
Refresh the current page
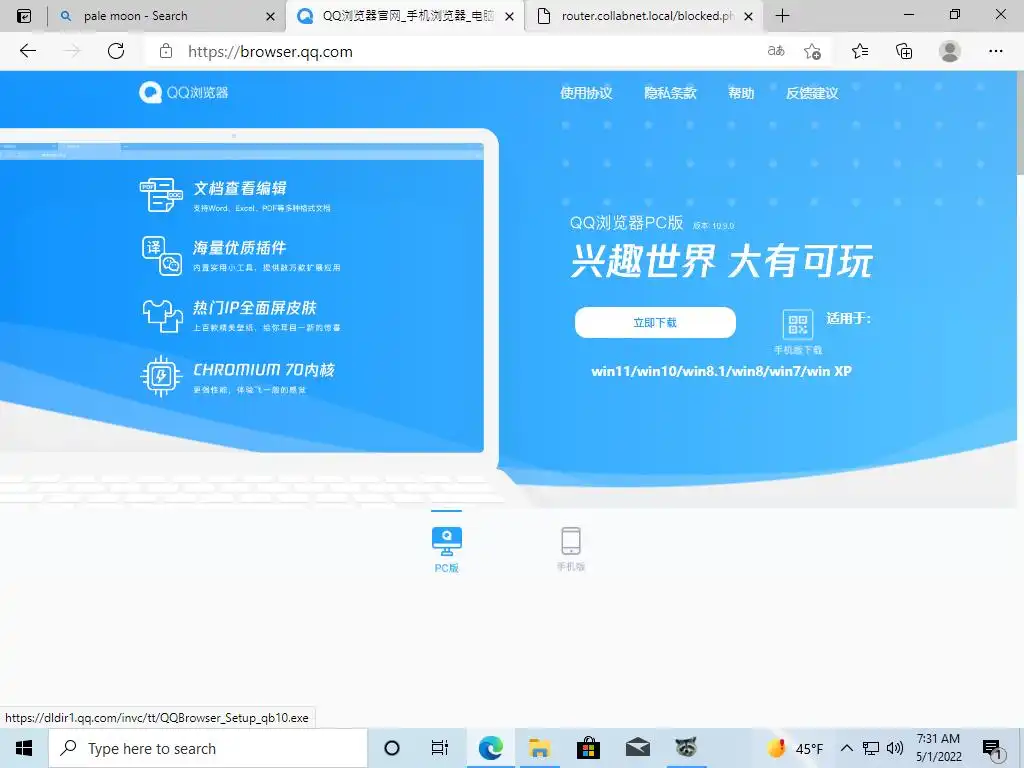click(116, 51)
